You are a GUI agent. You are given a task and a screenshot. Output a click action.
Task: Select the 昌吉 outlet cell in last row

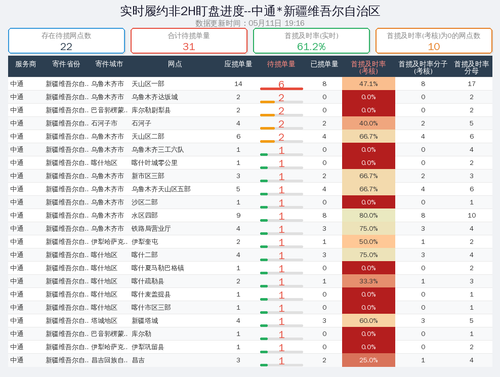pyautogui.click(x=138, y=360)
